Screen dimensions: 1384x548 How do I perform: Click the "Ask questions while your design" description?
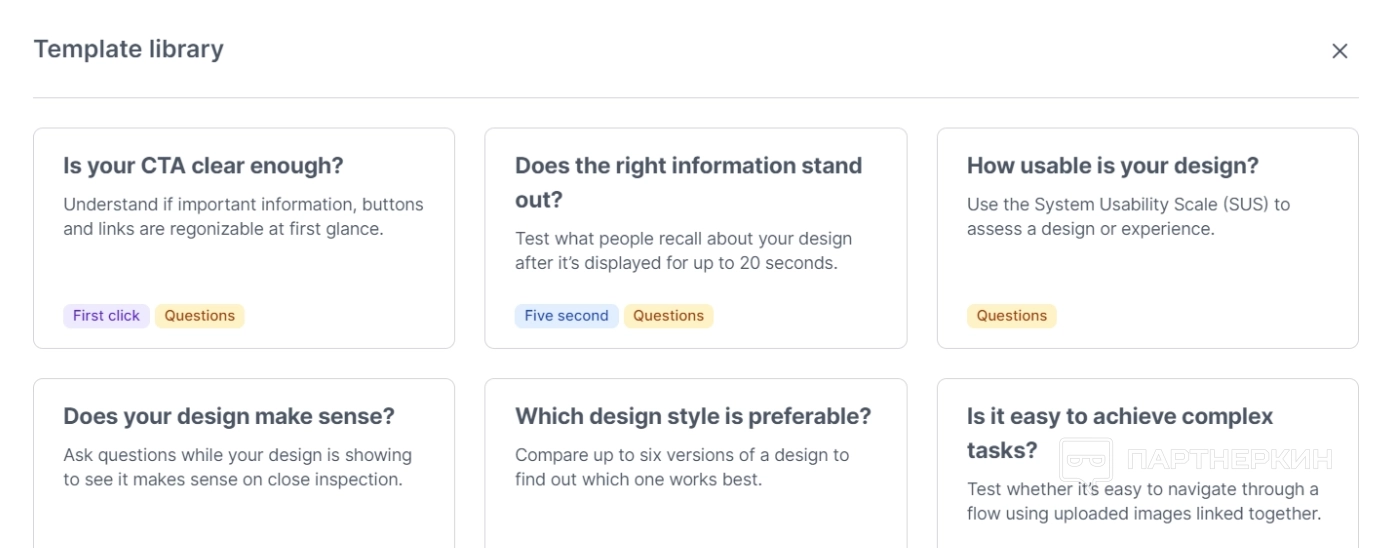click(x=237, y=467)
